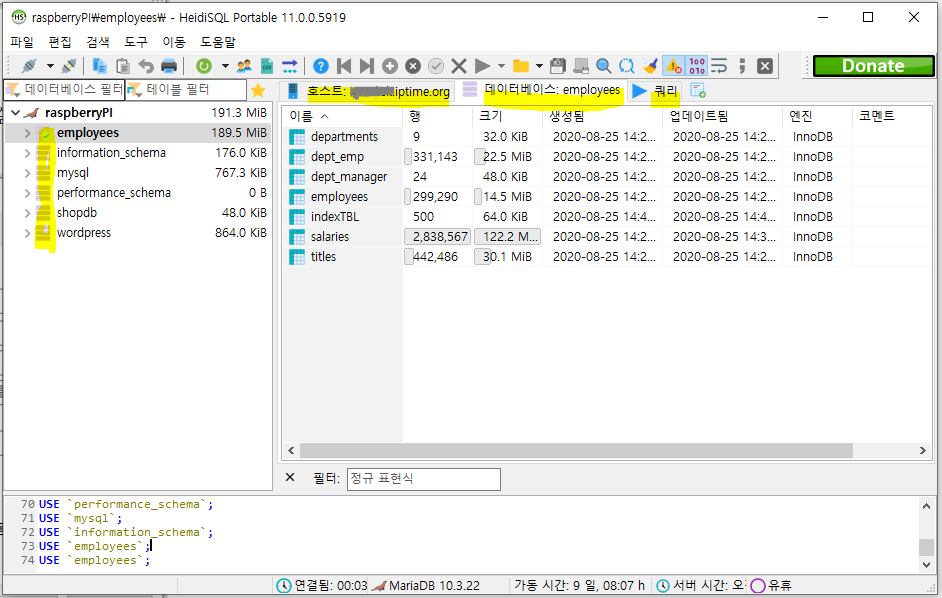The width and height of the screenshot is (942, 598).
Task: Toggle binary data display 100 010 icon
Action: 697,66
